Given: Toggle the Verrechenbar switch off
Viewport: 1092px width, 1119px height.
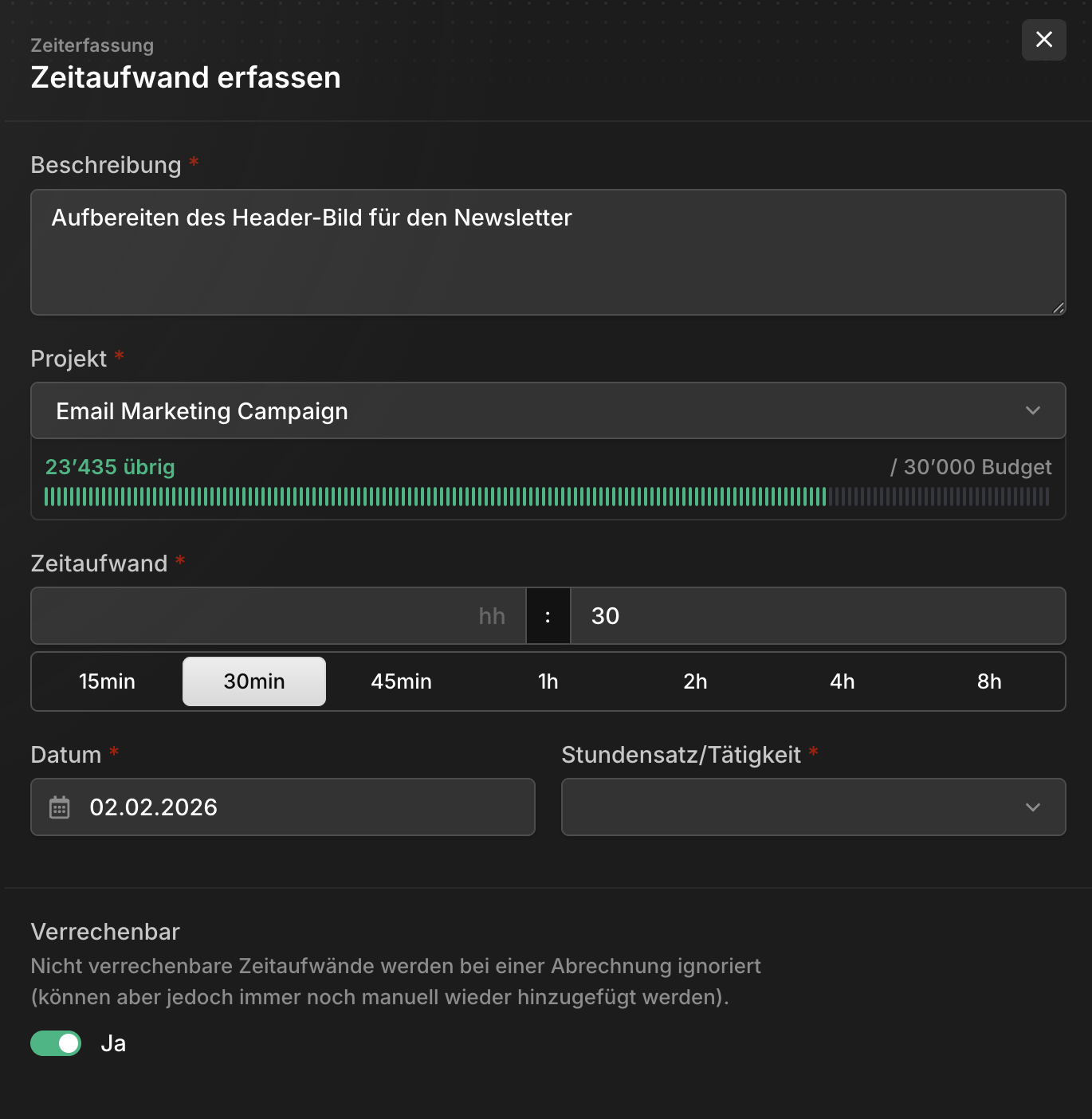Looking at the screenshot, I should [x=56, y=1043].
